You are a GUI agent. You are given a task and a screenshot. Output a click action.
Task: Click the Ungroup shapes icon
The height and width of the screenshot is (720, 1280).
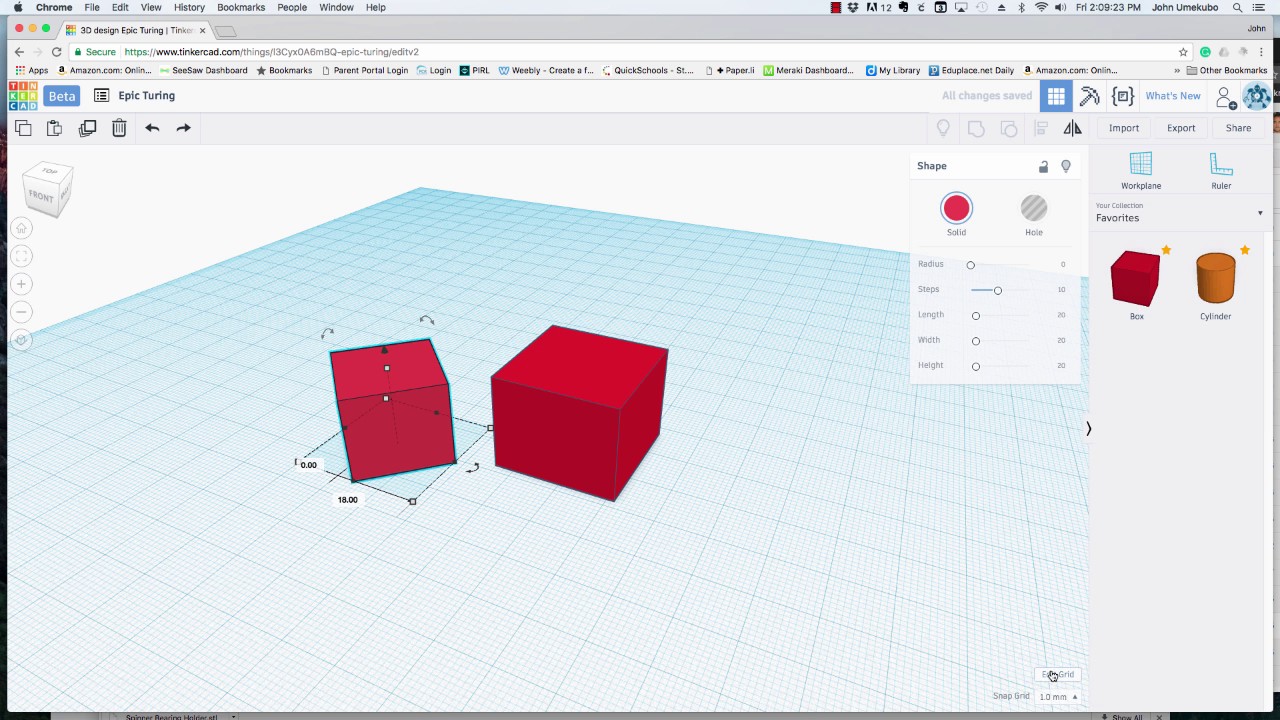tap(1009, 128)
